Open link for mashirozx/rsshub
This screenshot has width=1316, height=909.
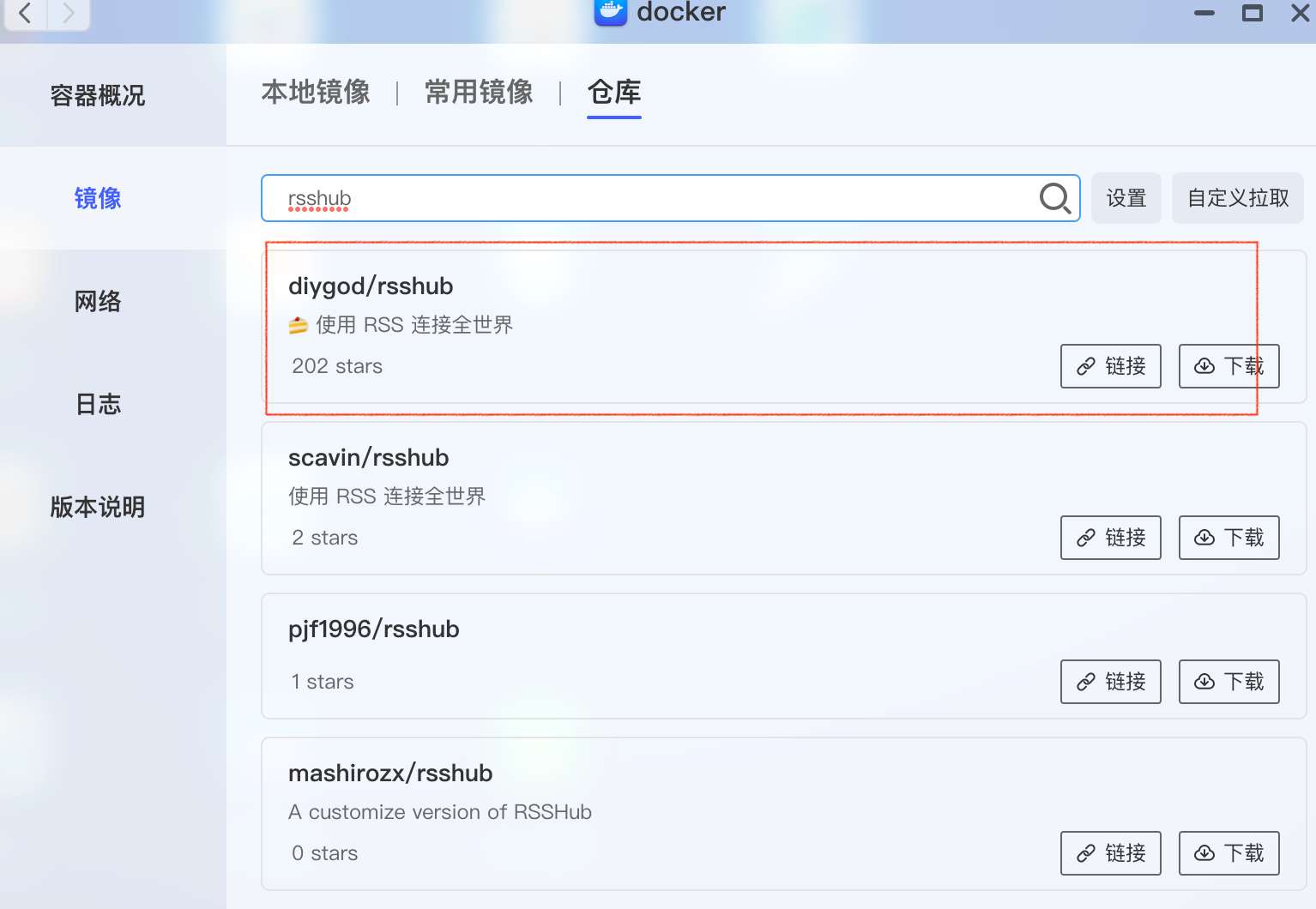coord(1110,853)
